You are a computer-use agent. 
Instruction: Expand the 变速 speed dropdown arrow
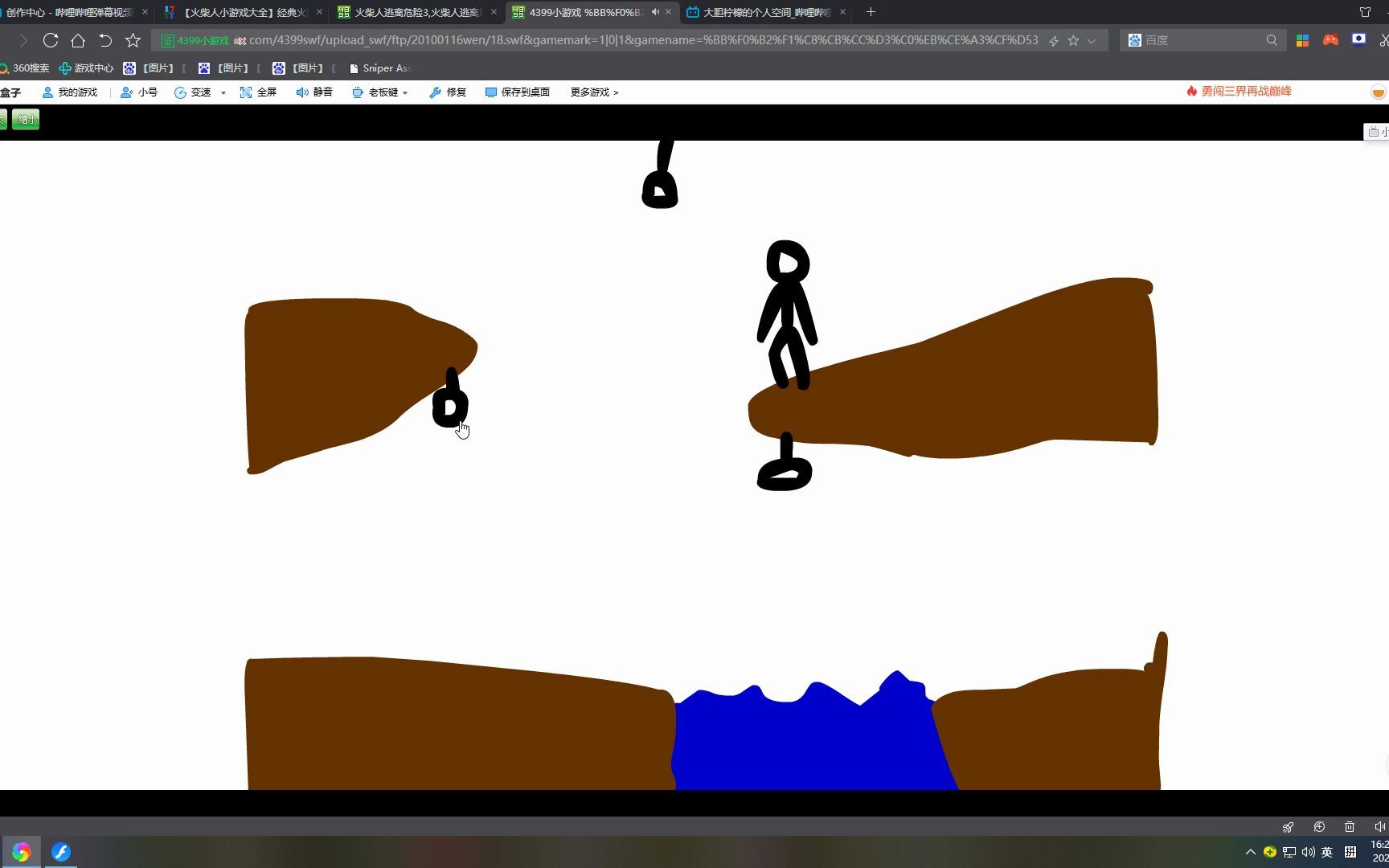coord(223,93)
